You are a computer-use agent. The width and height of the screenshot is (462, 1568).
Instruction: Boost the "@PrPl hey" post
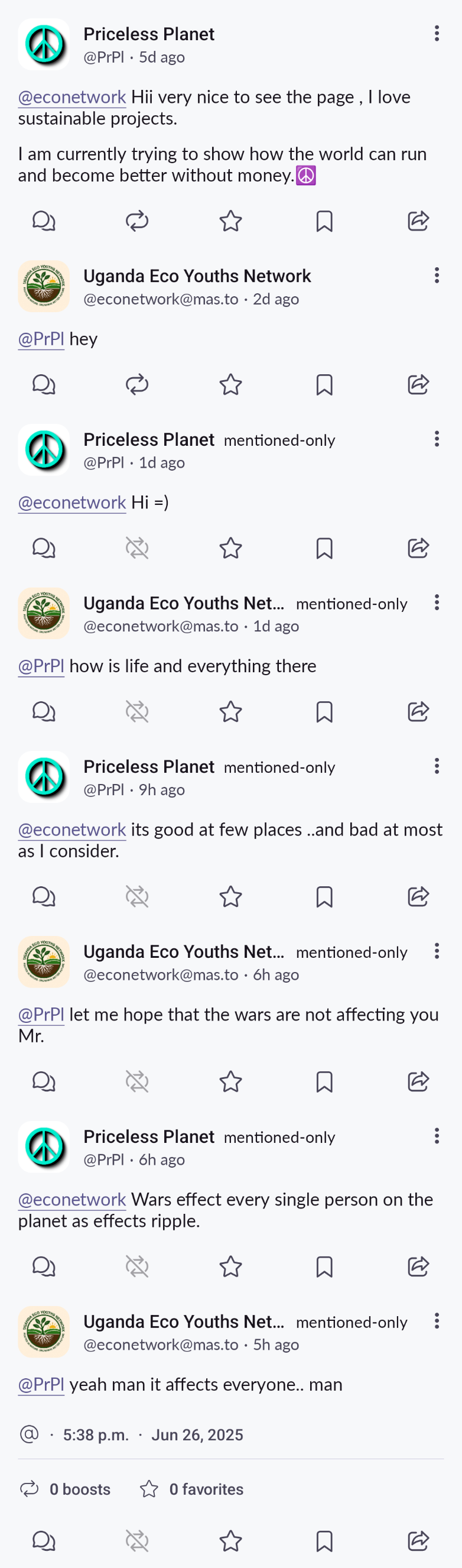(138, 385)
